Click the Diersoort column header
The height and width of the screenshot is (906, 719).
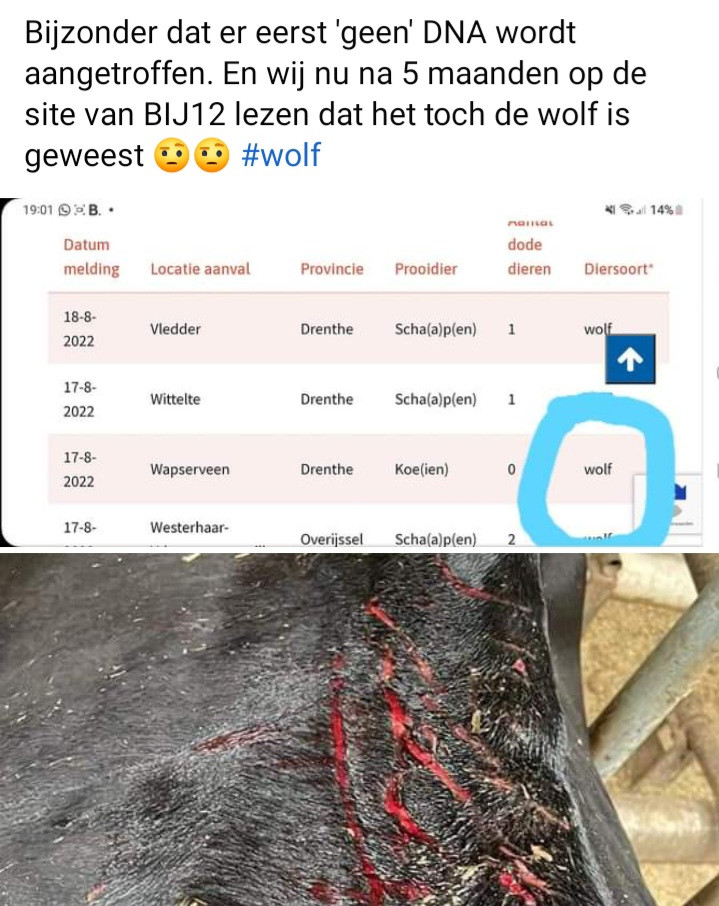pos(618,269)
